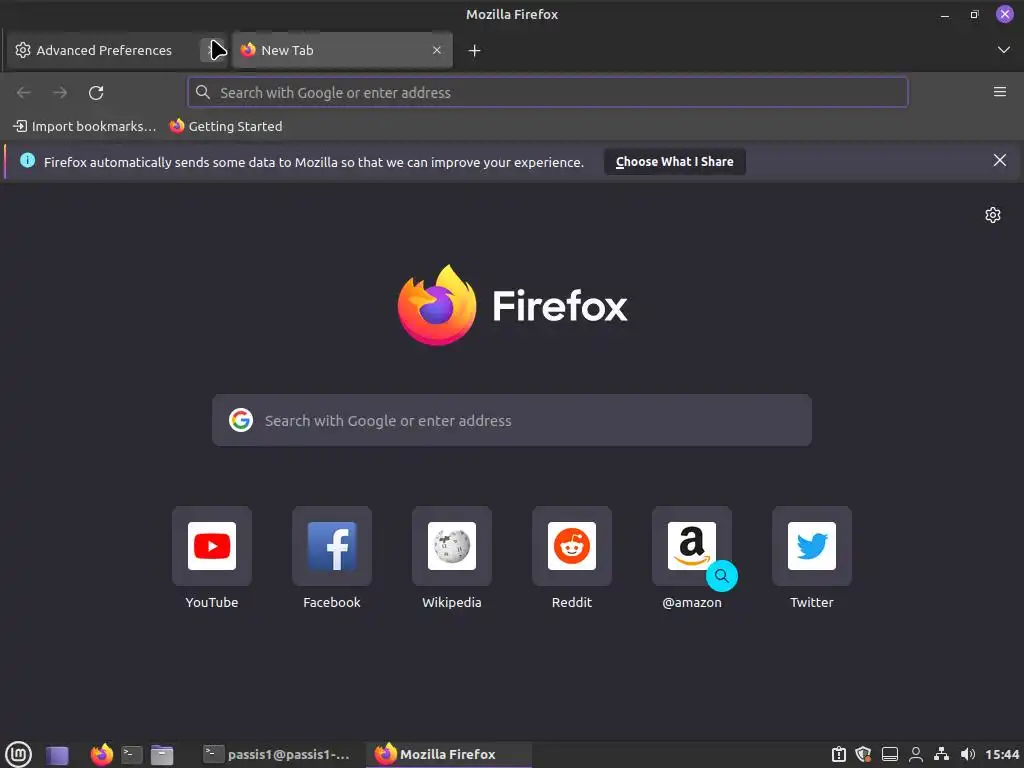Screen dimensions: 1024x768
Task: Launch terminal from taskbar launcher
Action: tap(132, 755)
